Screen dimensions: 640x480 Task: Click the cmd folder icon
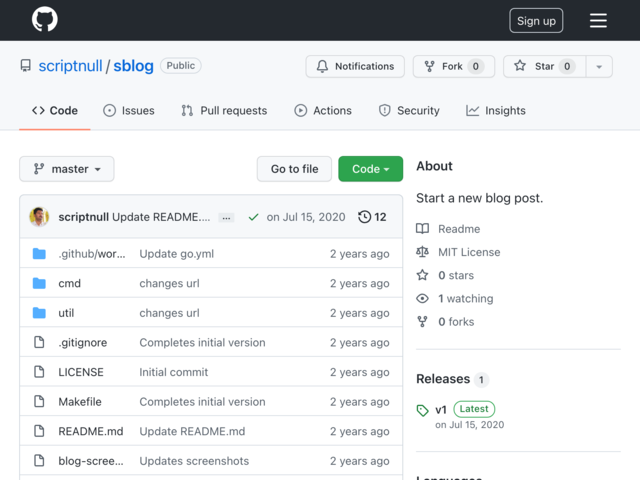[x=39, y=283]
